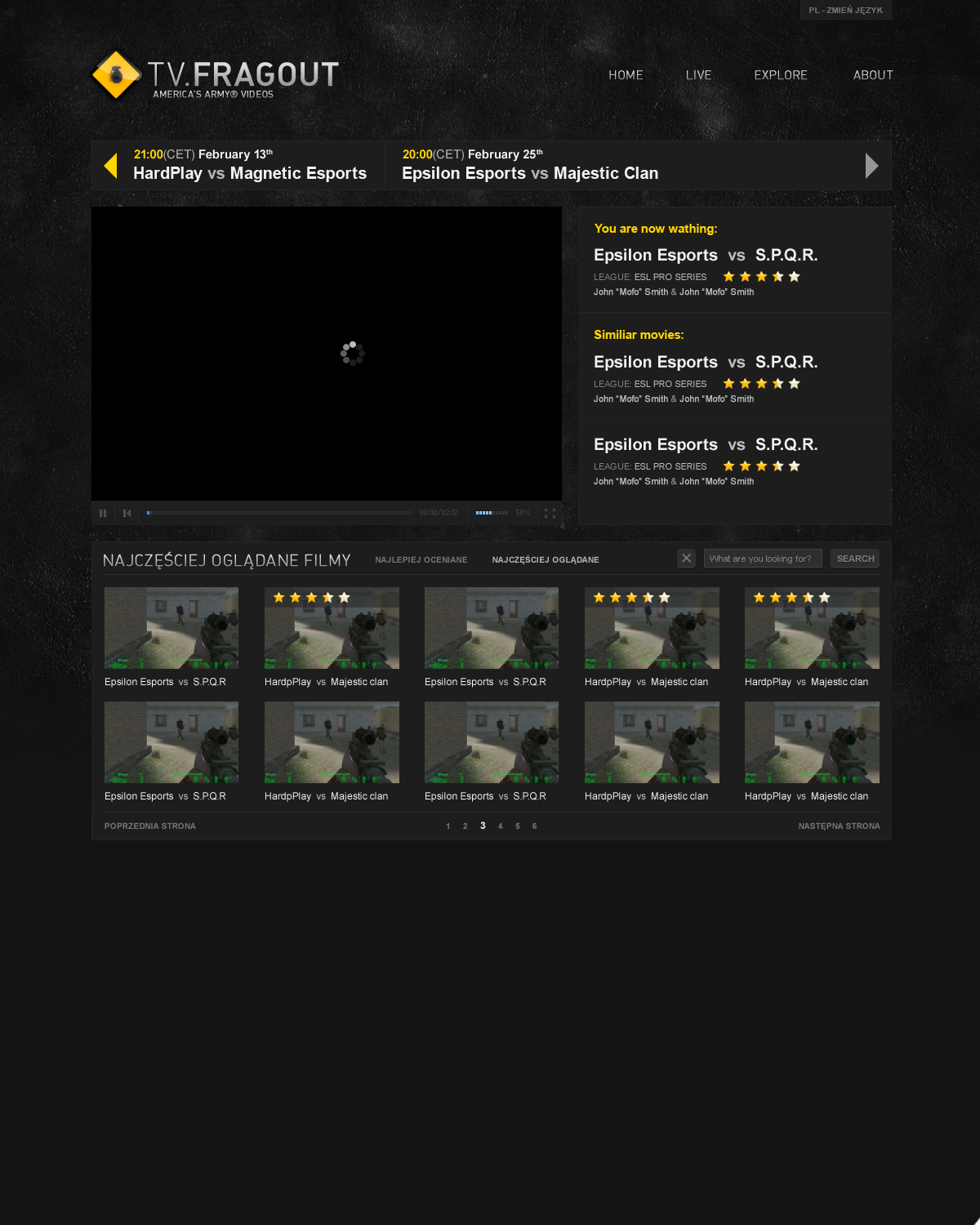This screenshot has width=980, height=1225.
Task: Go to the LIVE section
Action: tap(698, 75)
